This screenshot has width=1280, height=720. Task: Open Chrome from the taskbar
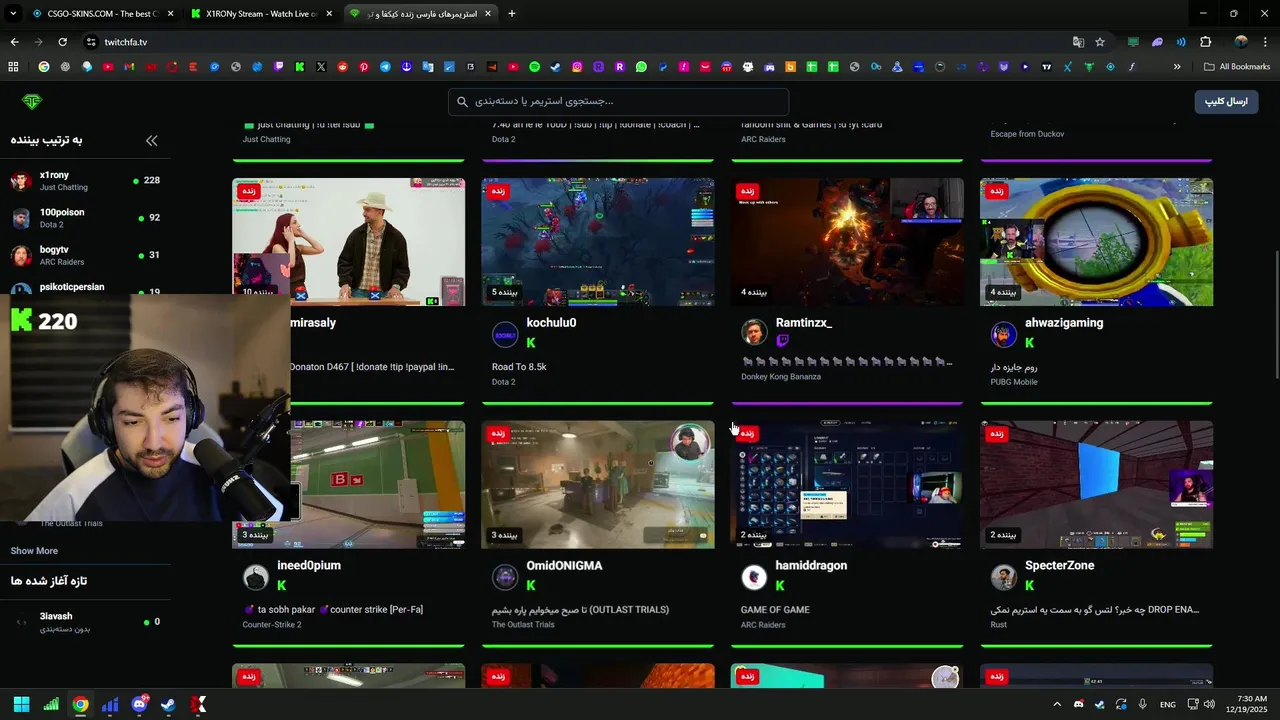click(x=80, y=704)
